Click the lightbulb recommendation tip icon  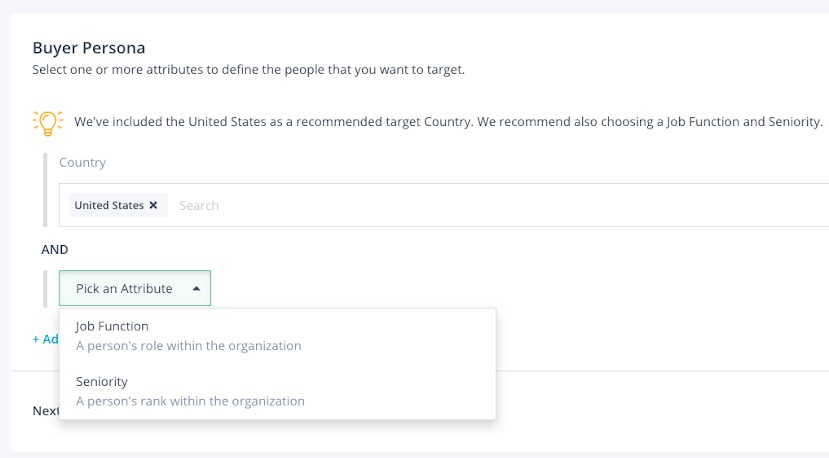[x=48, y=123]
